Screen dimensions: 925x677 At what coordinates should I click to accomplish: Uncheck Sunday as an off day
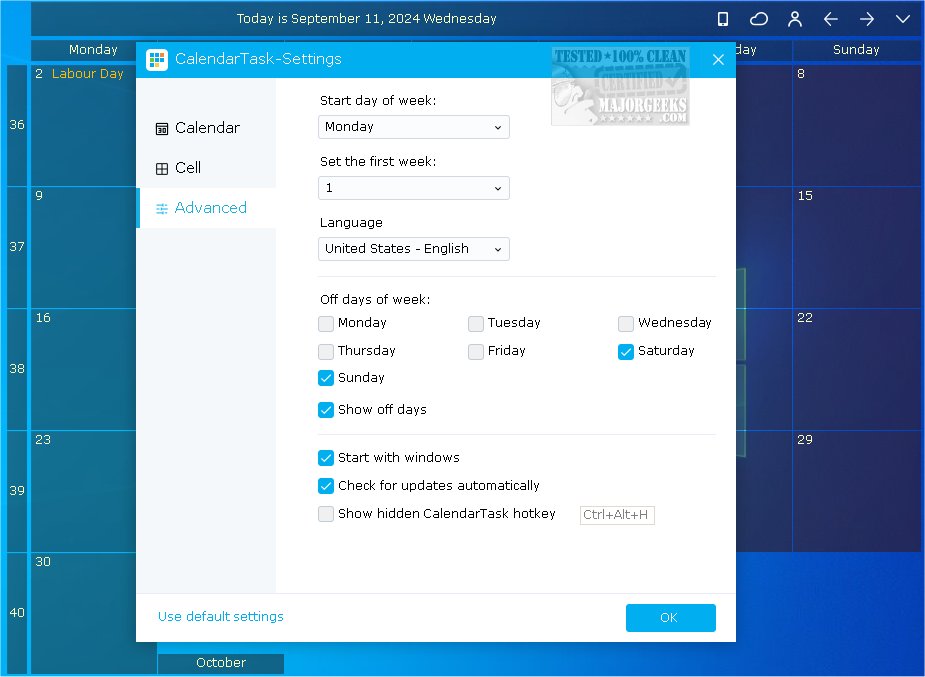(326, 378)
